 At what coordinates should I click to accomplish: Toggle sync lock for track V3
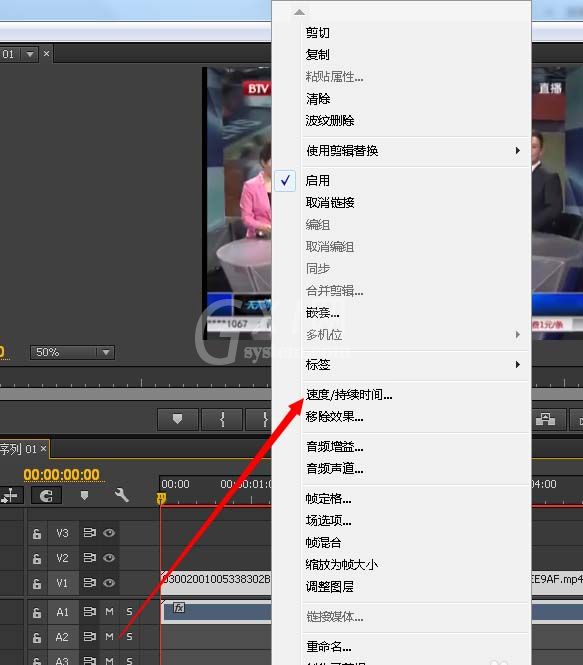(x=89, y=533)
